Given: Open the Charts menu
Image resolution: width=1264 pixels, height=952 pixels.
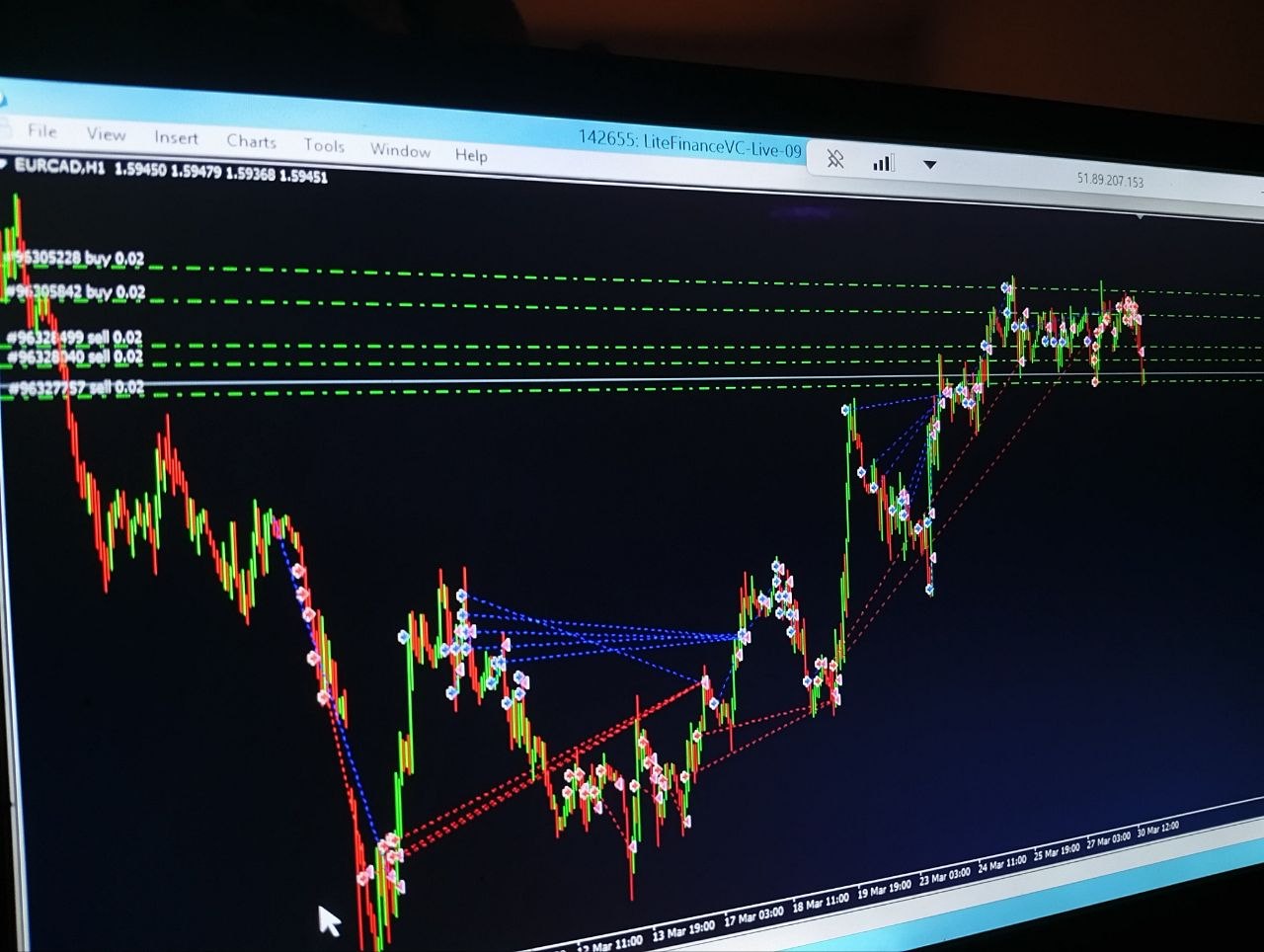Looking at the screenshot, I should pos(251,141).
